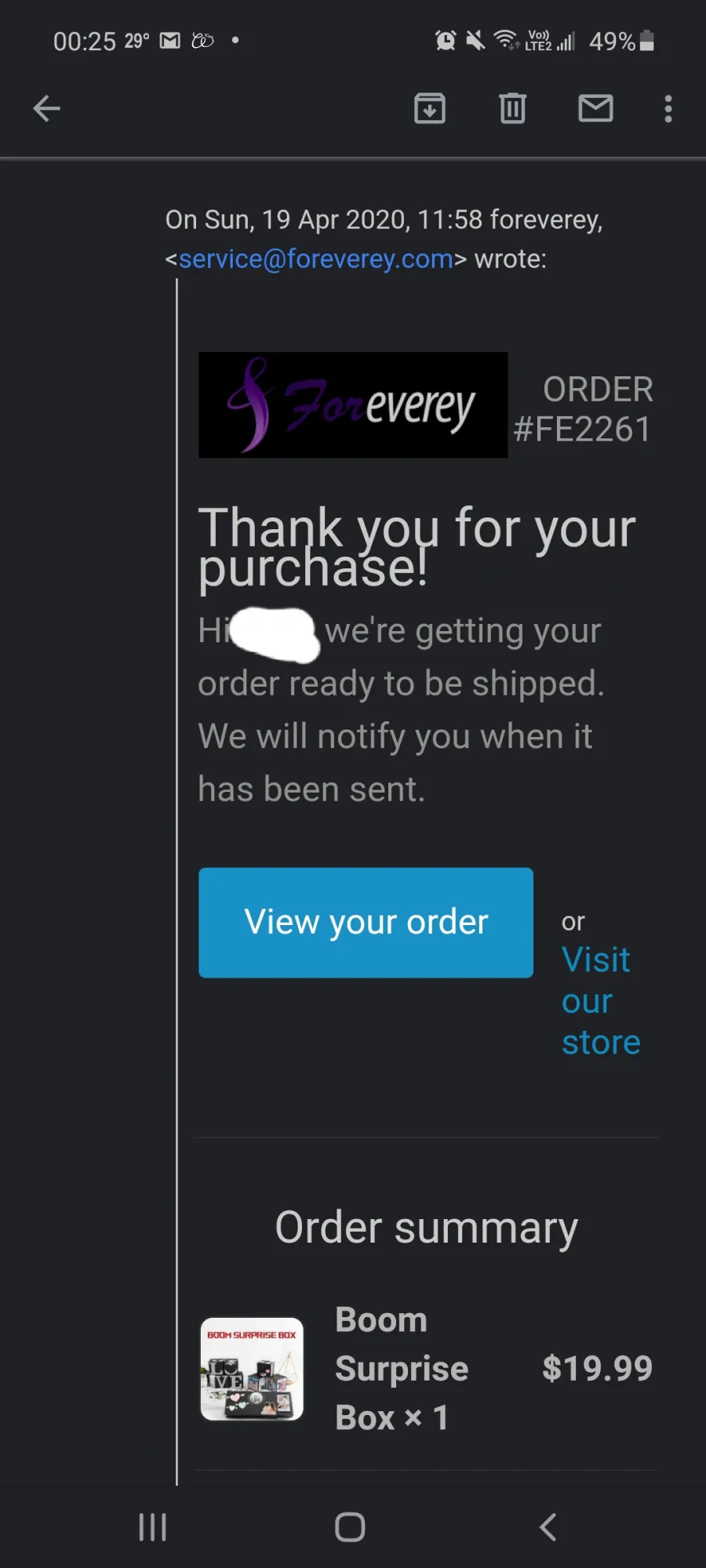706x1568 pixels.
Task: Open the service@foreverey.com email link
Action: pyautogui.click(x=316, y=259)
